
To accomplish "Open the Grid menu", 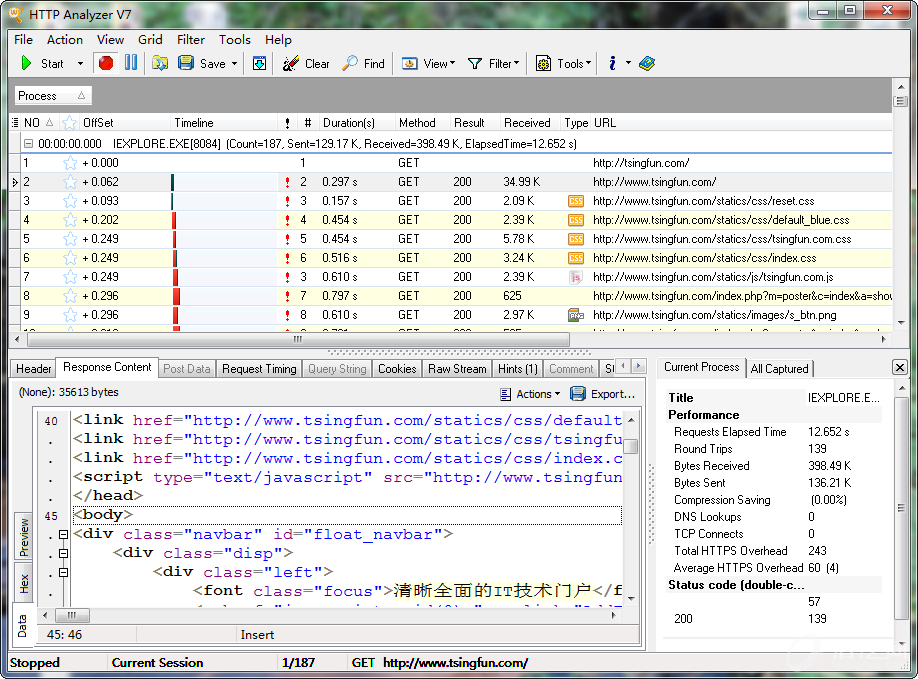I will (150, 40).
